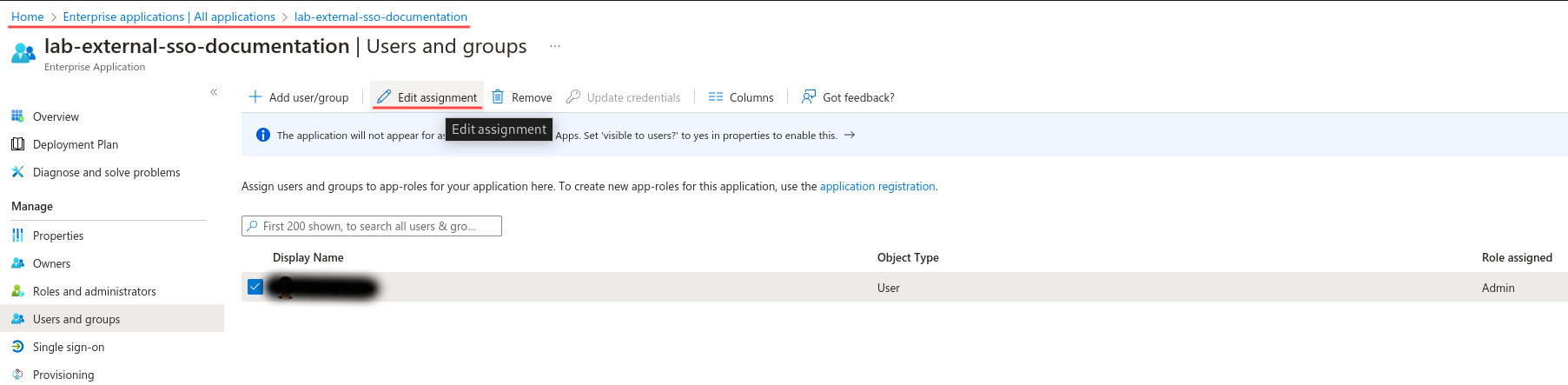Image resolution: width=1568 pixels, height=385 pixels.
Task: Select Users and groups menu item
Action: click(x=76, y=319)
